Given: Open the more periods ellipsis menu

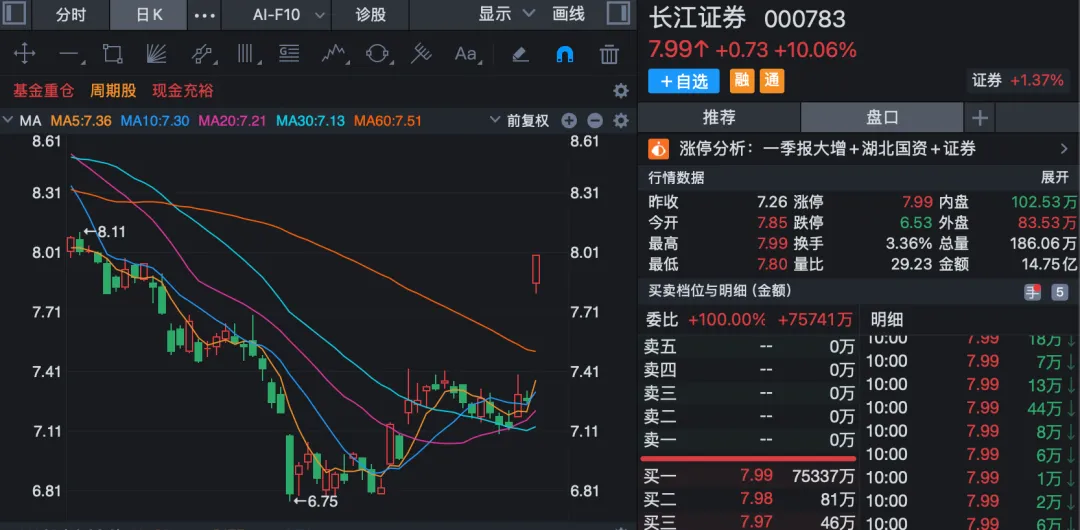Looking at the screenshot, I should 205,14.
